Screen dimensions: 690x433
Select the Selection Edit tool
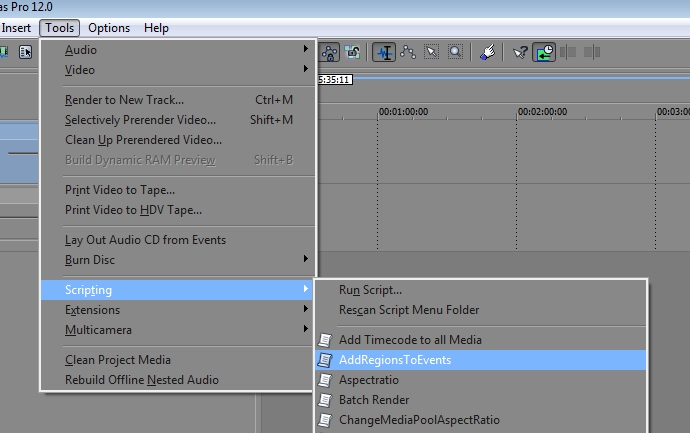coord(431,52)
